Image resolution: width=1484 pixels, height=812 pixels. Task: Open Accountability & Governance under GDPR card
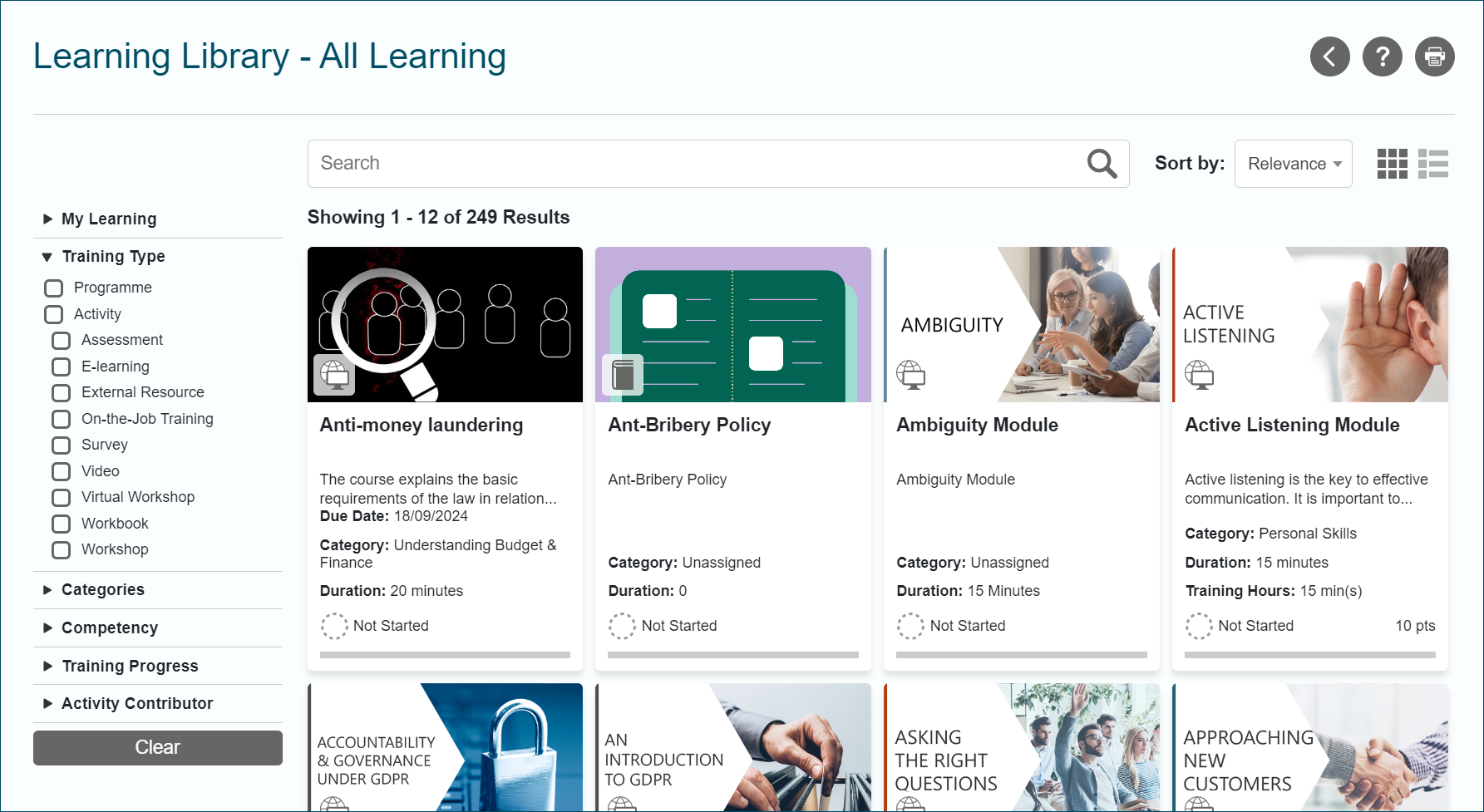click(445, 747)
